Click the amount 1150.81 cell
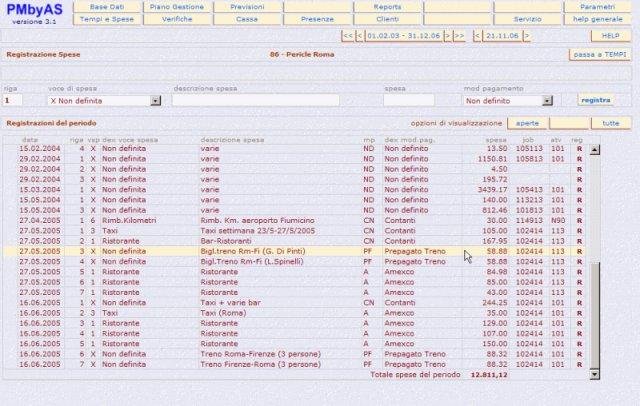Image resolution: width=640 pixels, height=406 pixels. [492, 159]
